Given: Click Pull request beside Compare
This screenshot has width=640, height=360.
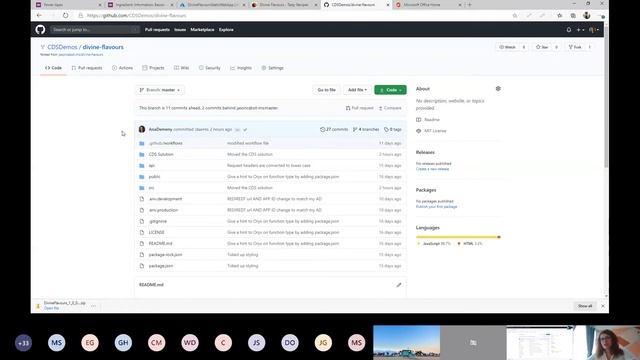Looking at the screenshot, I should point(360,108).
